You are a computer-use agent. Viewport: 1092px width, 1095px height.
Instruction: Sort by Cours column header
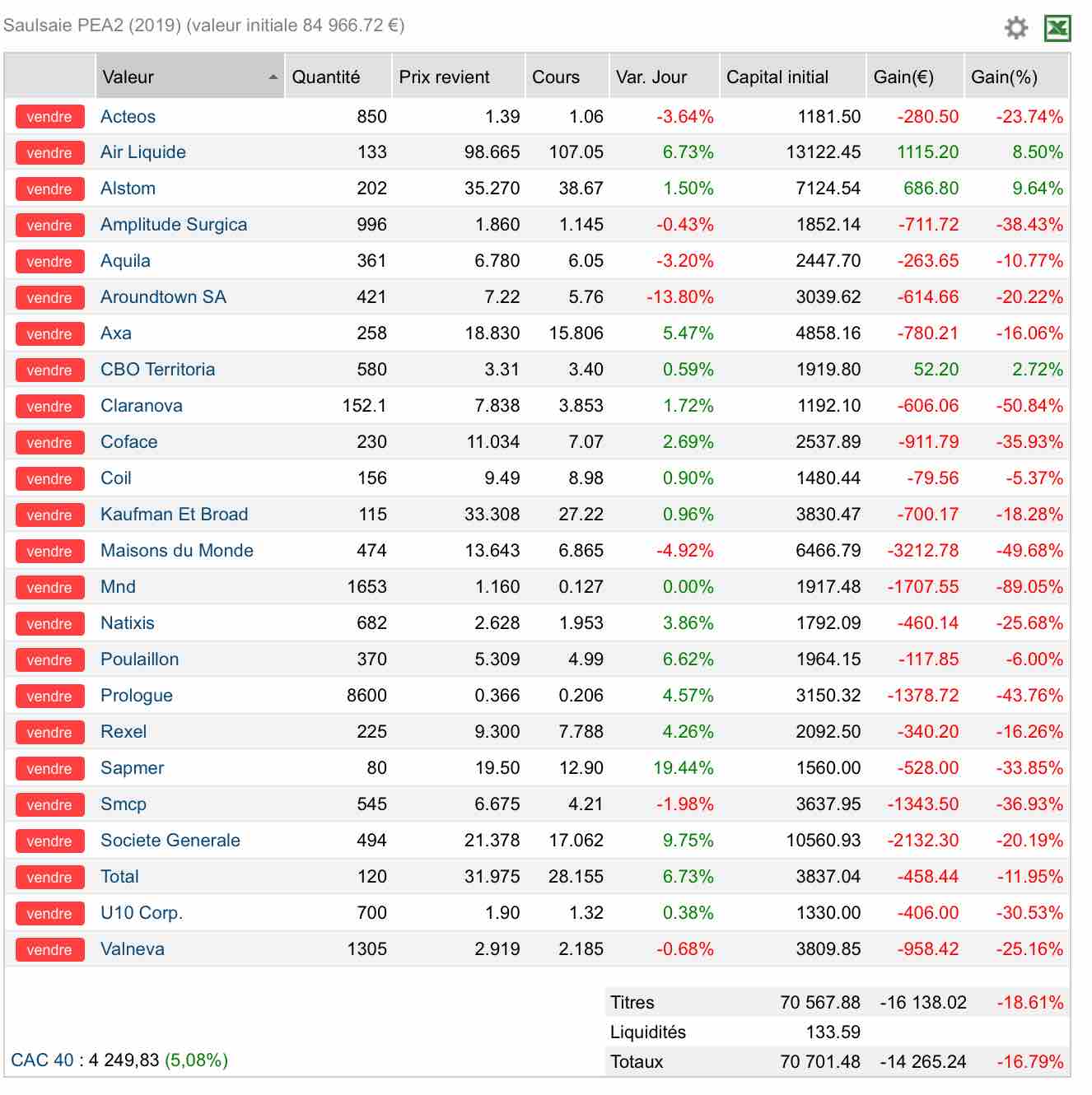click(567, 77)
